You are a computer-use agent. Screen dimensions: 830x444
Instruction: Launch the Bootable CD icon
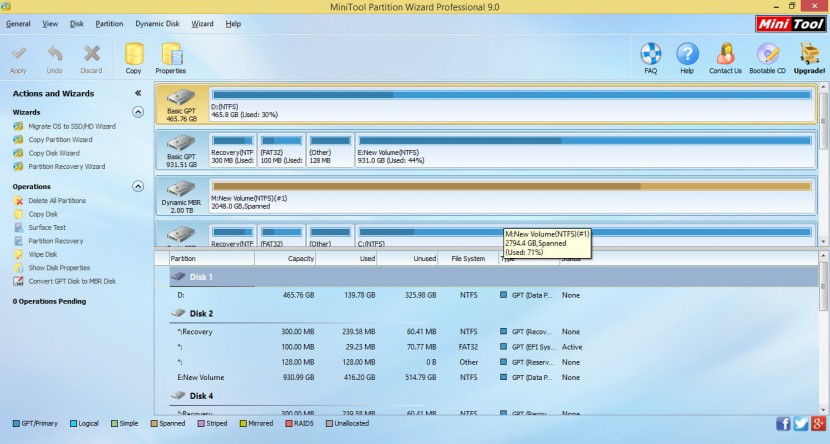[x=768, y=54]
